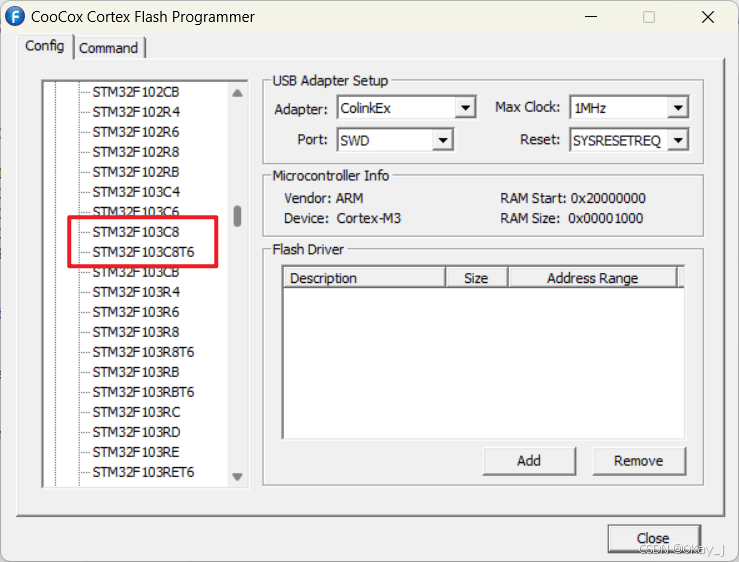This screenshot has height=562, width=739.
Task: Select STM32F103R8T6 in device tree
Action: [x=143, y=352]
